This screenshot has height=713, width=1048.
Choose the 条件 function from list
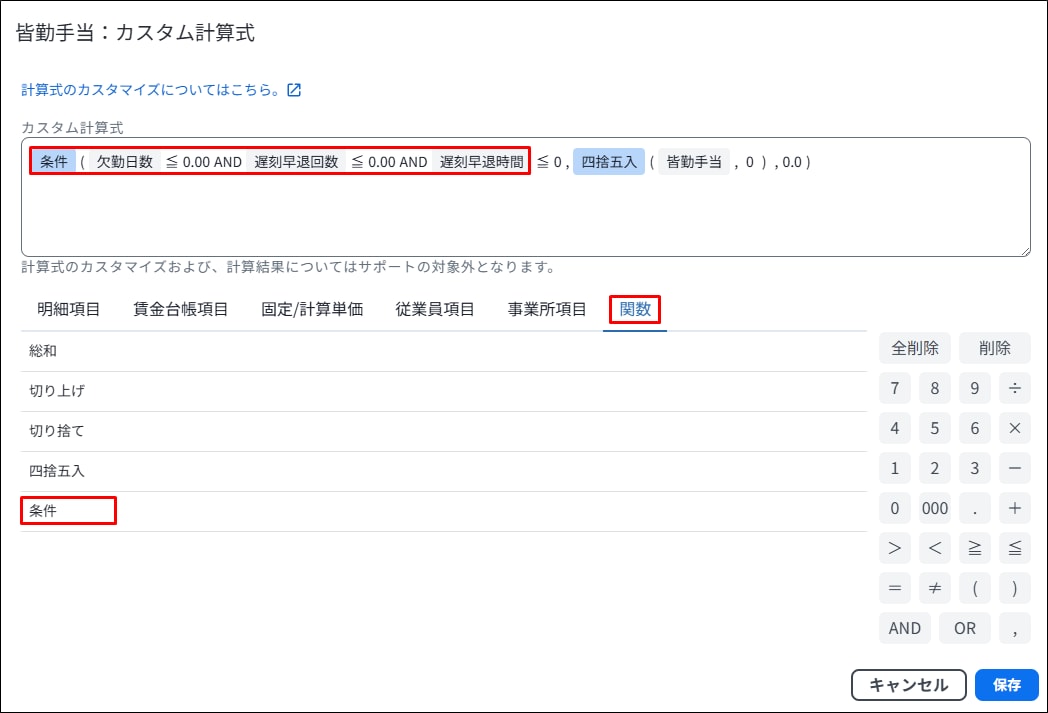point(45,511)
